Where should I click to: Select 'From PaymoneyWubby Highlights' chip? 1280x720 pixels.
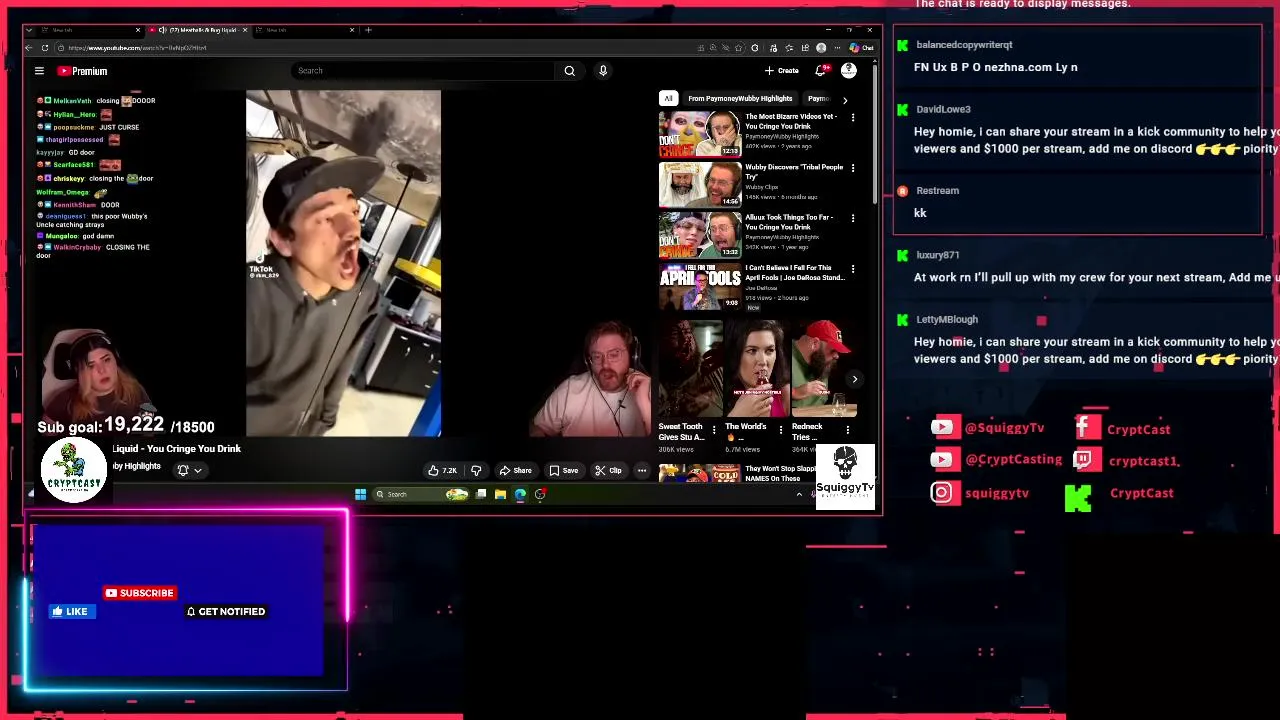click(x=740, y=99)
